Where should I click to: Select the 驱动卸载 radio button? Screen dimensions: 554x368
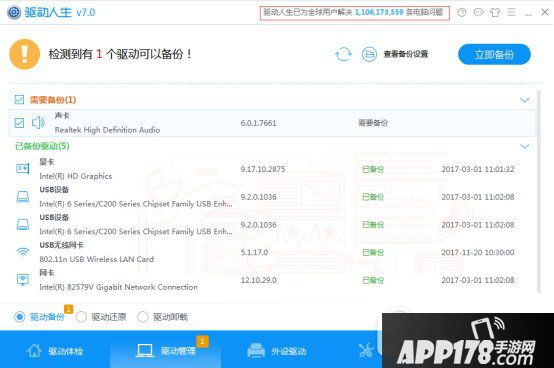143,317
